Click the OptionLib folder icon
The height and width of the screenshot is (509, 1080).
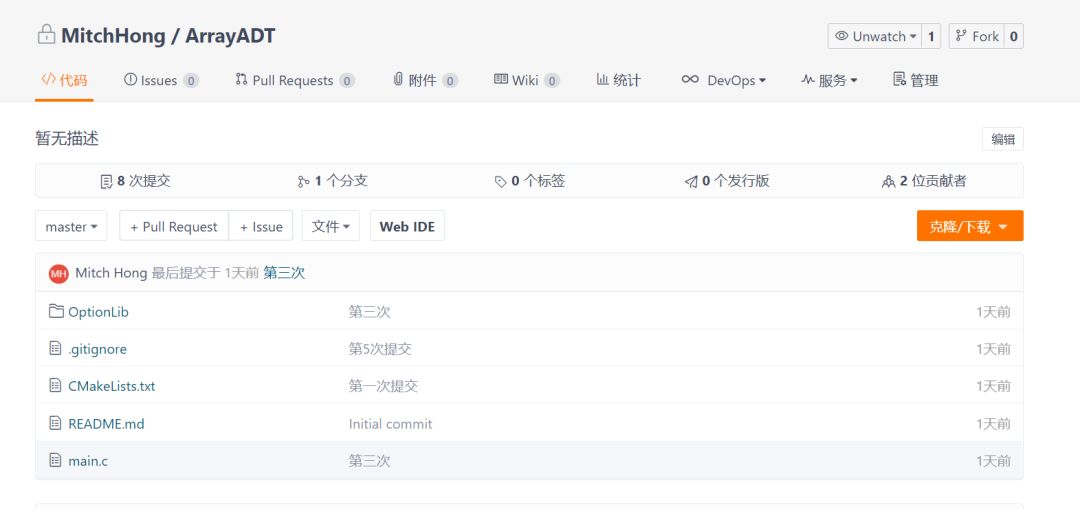56,311
